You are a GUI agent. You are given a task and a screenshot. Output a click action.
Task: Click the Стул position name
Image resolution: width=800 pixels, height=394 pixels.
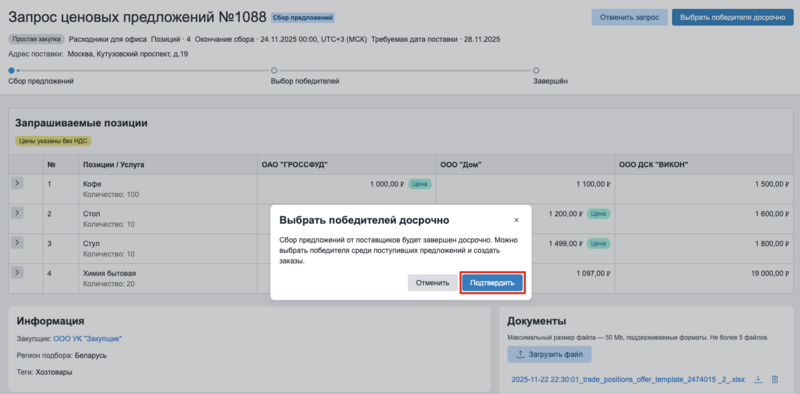coord(91,243)
